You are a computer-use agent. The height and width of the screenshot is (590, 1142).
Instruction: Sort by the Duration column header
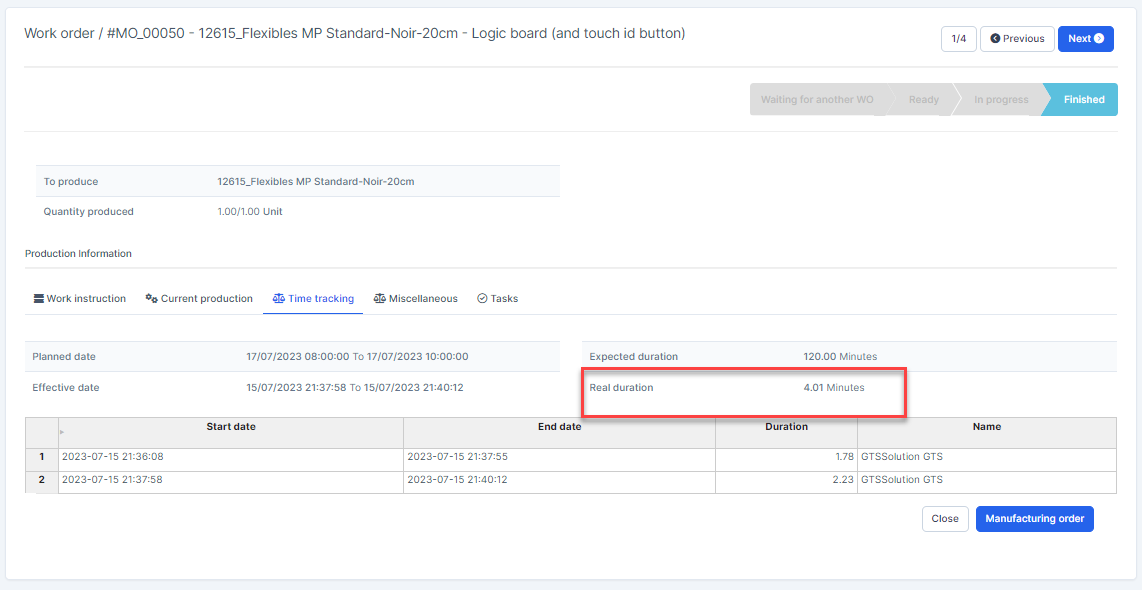click(786, 427)
